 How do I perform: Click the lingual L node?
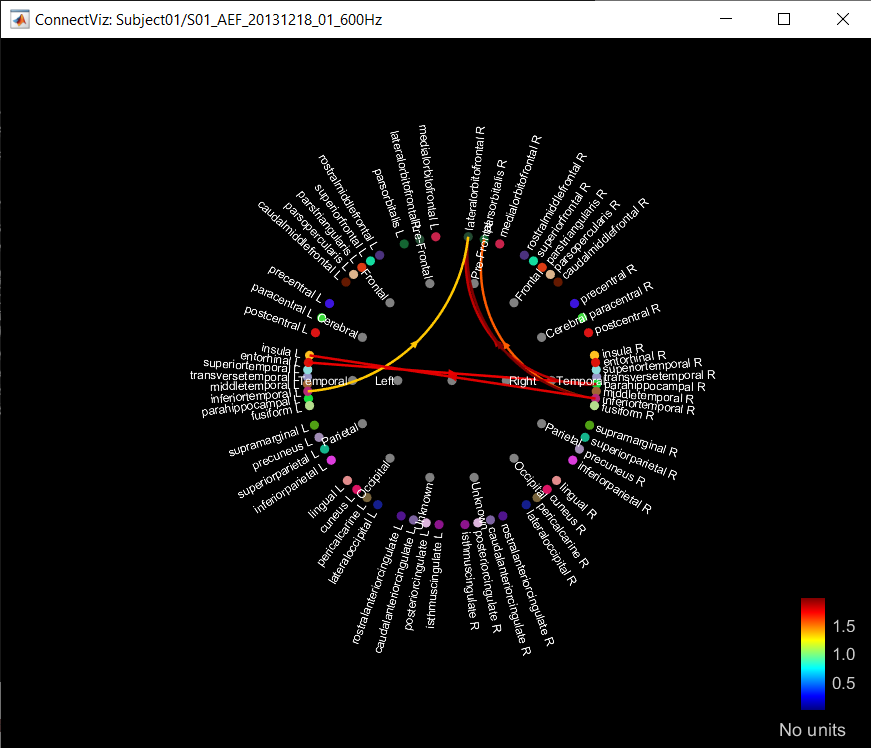coord(348,480)
